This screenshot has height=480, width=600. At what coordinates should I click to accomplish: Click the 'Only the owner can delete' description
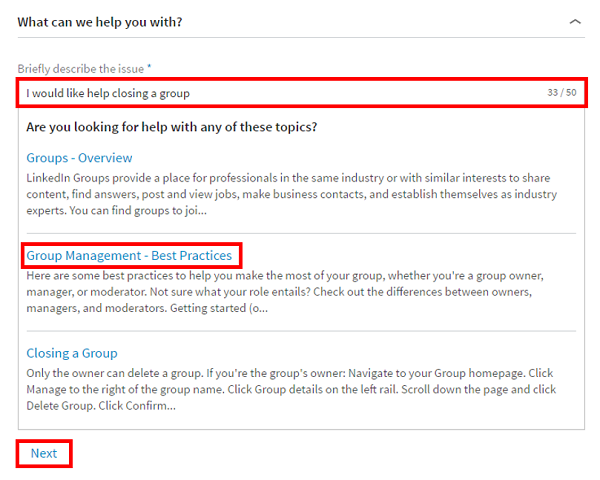(300, 389)
